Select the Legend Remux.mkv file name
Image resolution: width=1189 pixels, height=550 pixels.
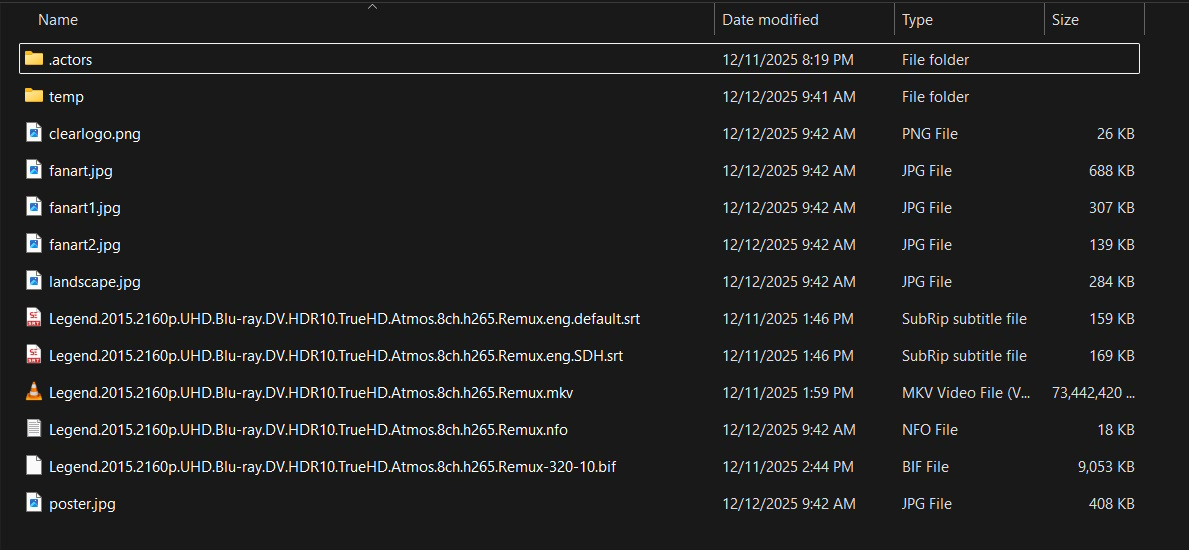pyautogui.click(x=310, y=393)
